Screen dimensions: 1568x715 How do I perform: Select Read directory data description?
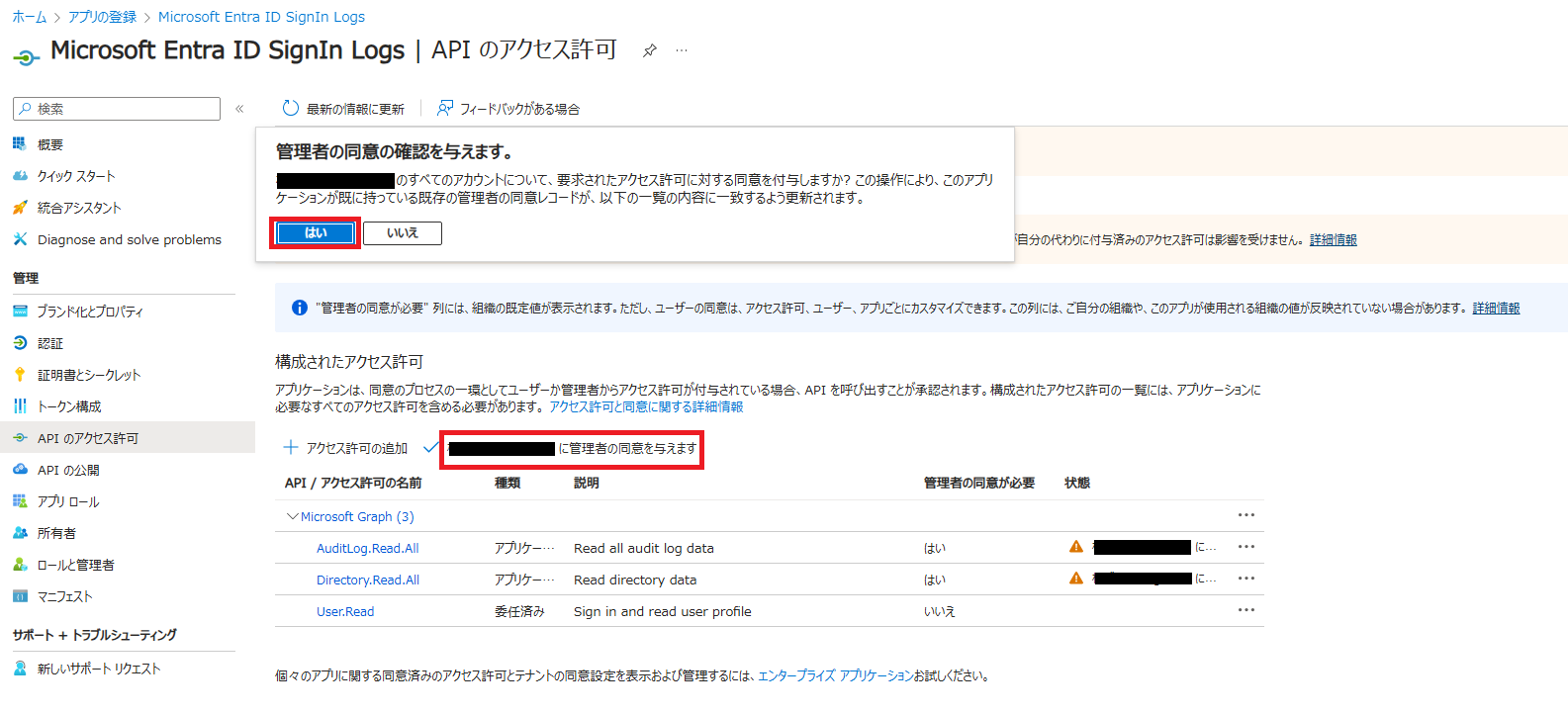point(635,580)
